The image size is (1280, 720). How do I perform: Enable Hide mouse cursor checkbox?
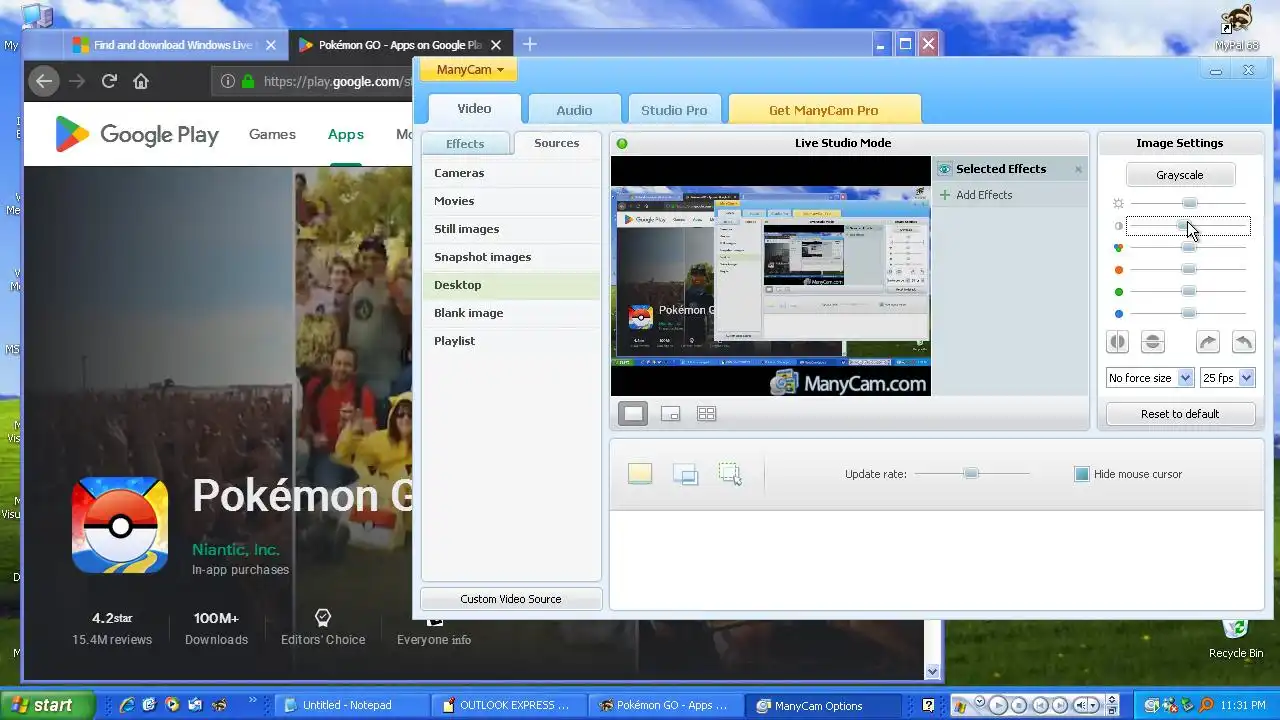click(x=1081, y=474)
